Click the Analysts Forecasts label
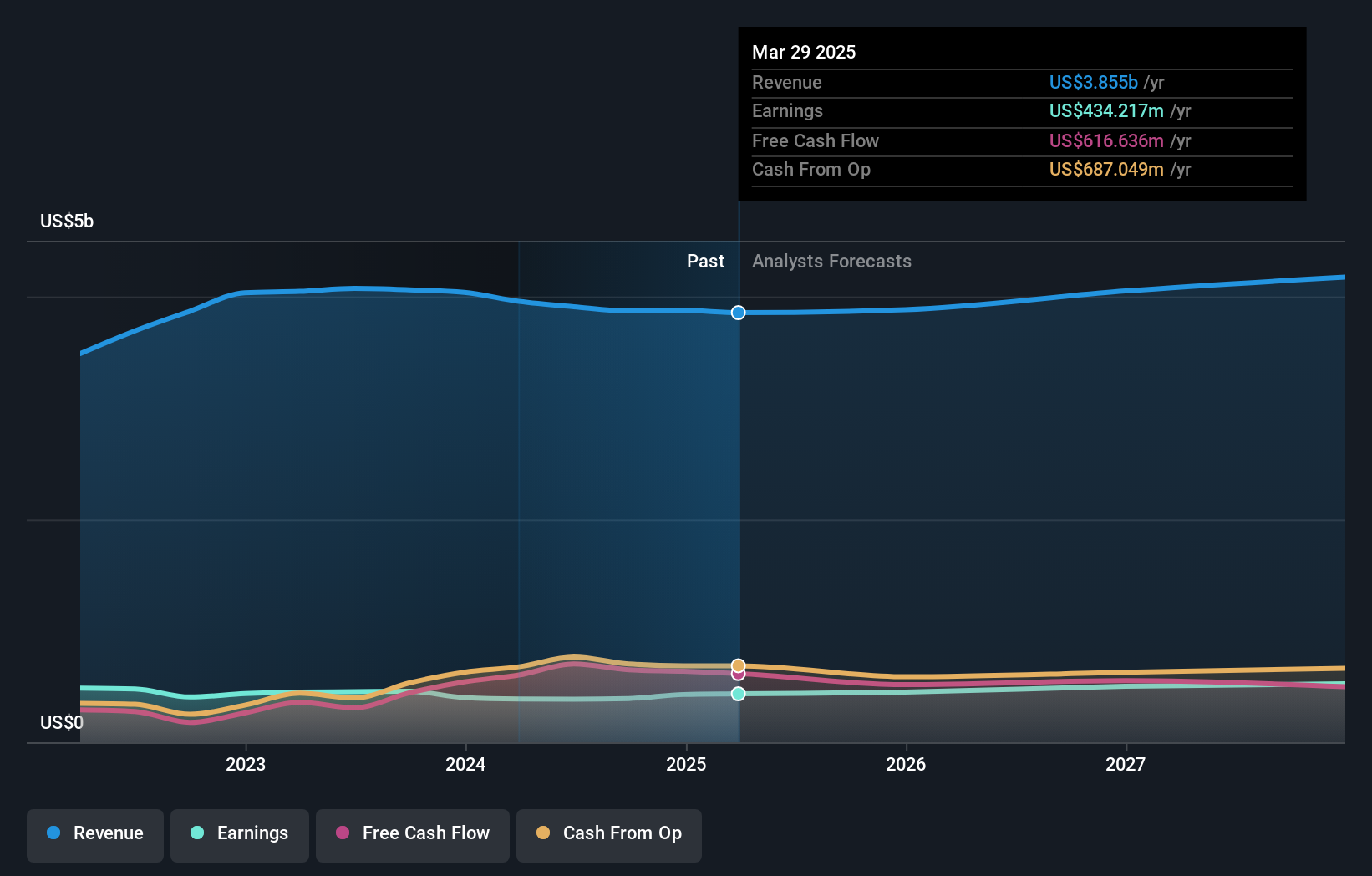The width and height of the screenshot is (1372, 876). (831, 261)
